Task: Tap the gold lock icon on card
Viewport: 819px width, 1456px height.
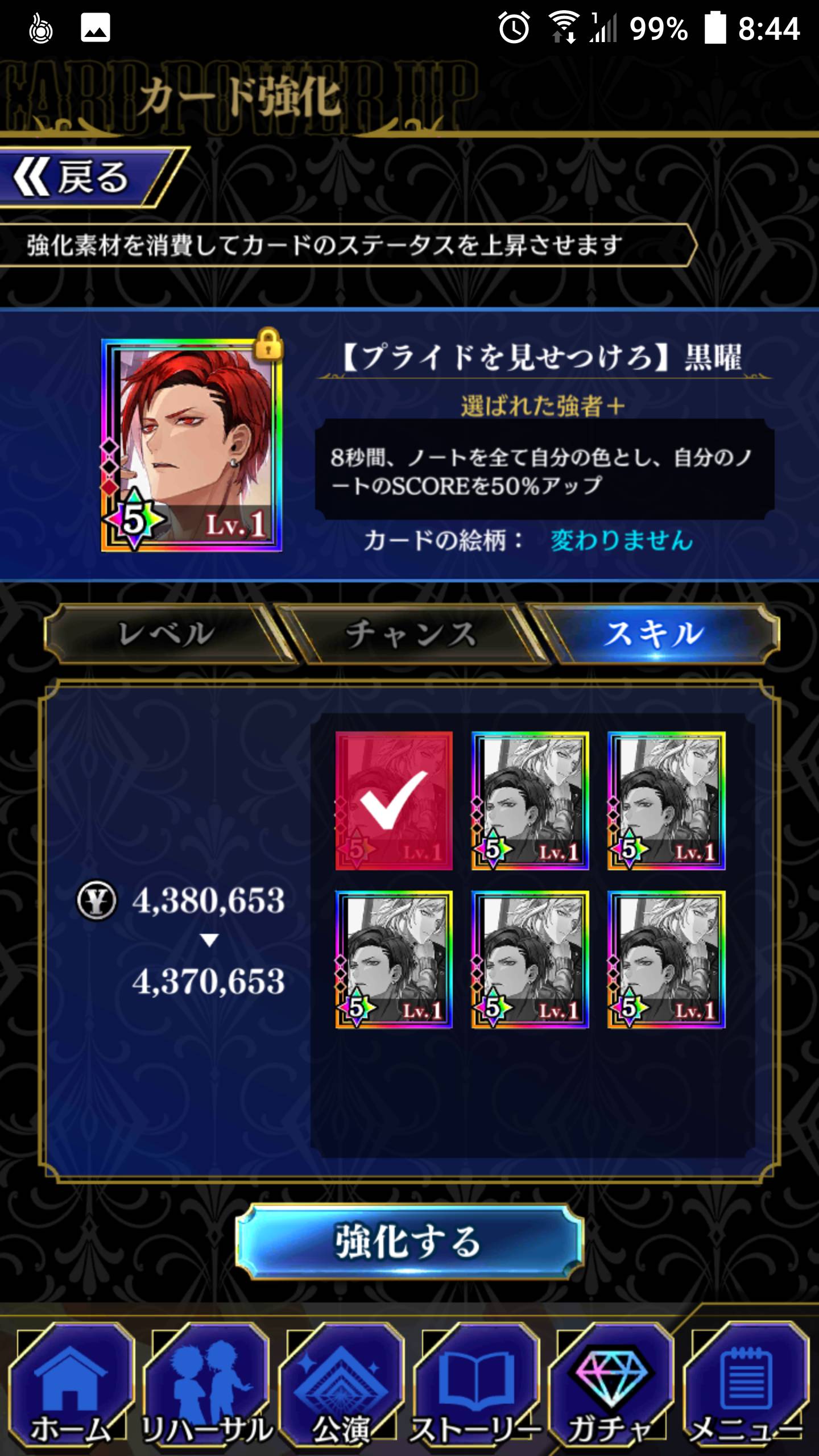Action: click(x=268, y=344)
